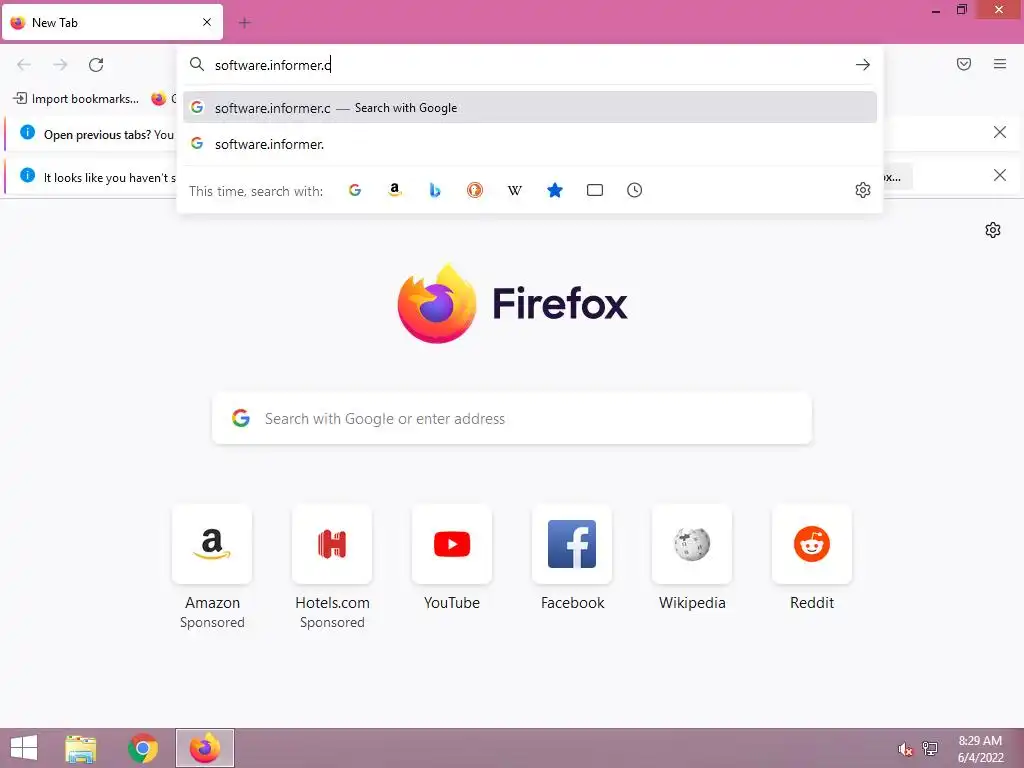This screenshot has height=768, width=1024.
Task: Click Import bookmarks in the bookmarks toolbar
Action: point(76,99)
